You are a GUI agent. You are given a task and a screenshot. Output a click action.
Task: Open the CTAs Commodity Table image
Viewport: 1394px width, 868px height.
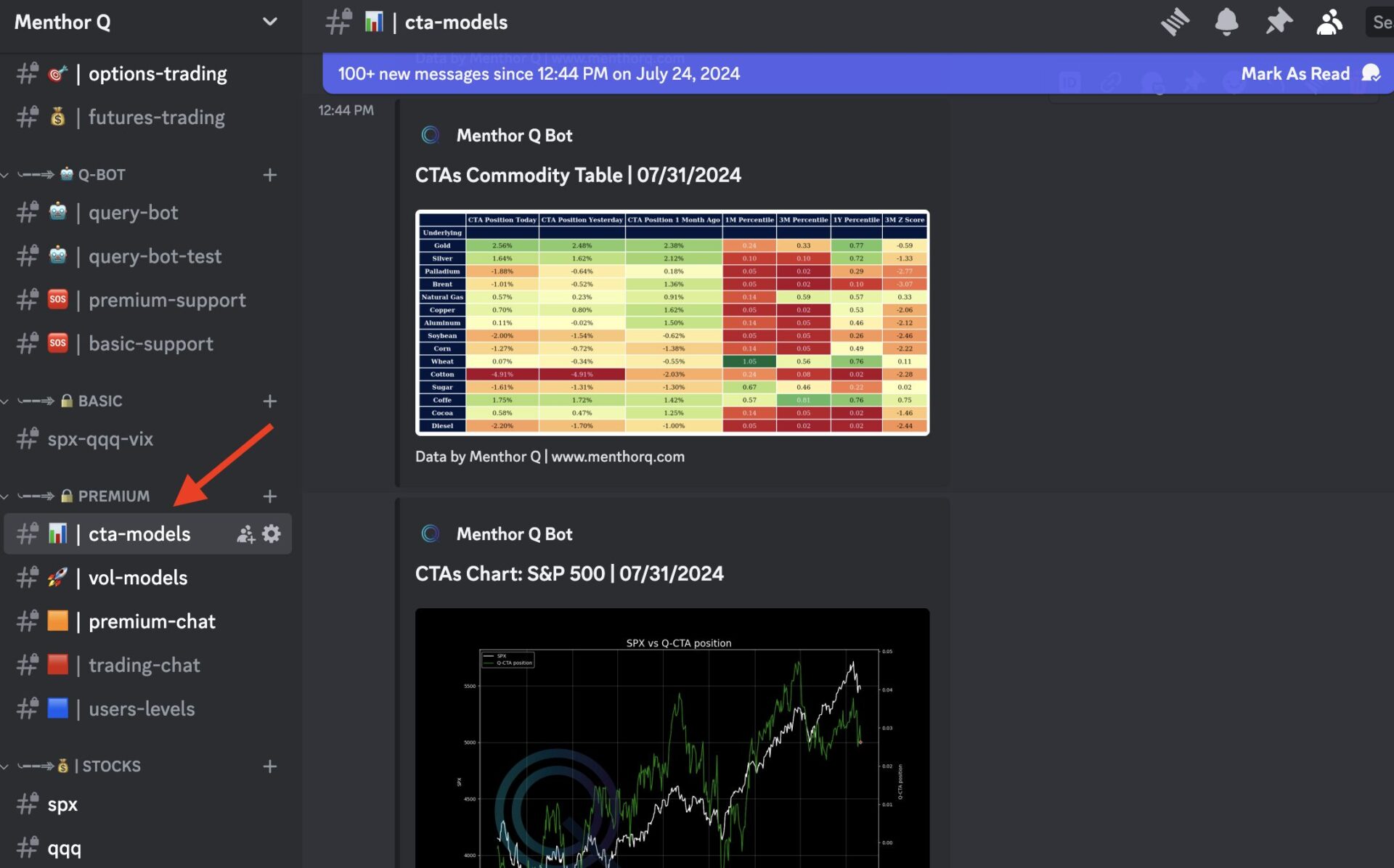(672, 323)
